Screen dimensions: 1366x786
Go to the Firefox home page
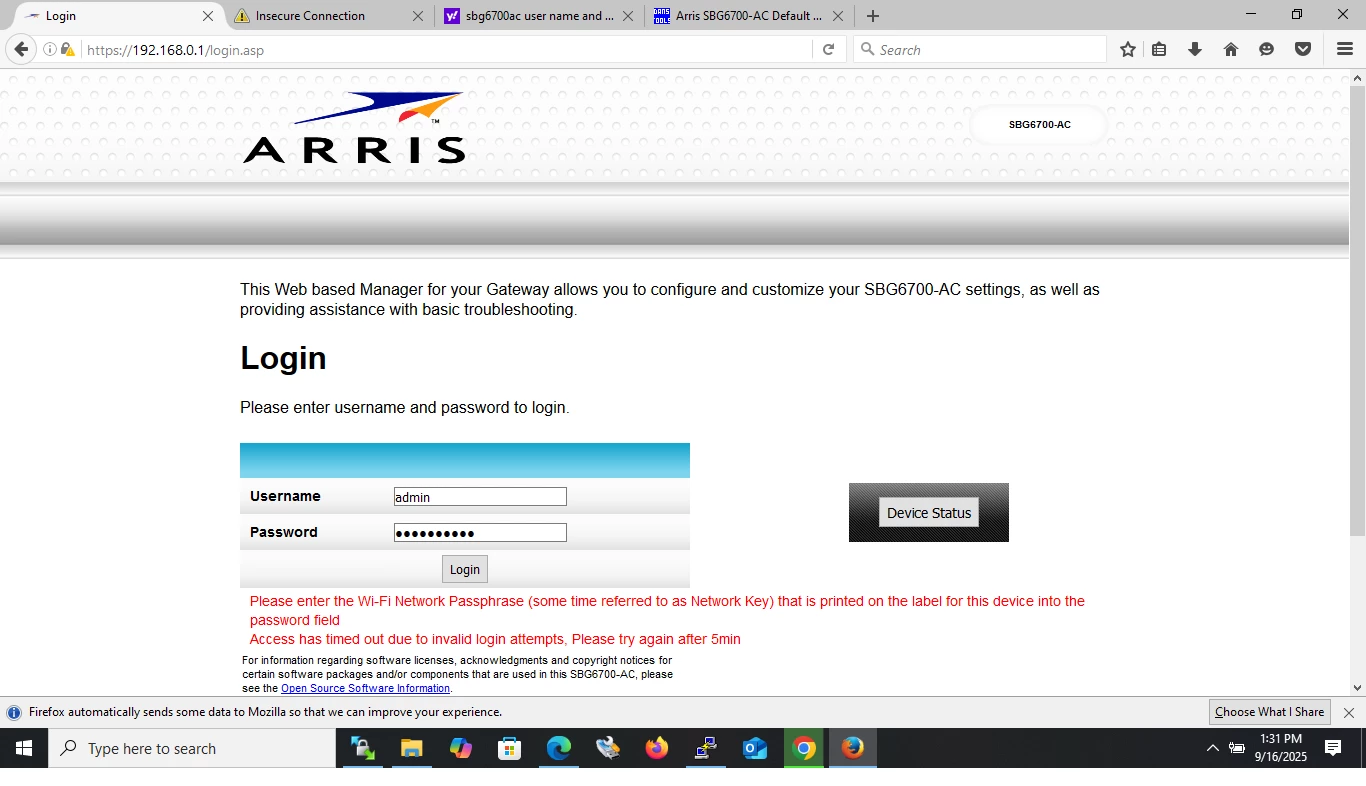(1231, 49)
